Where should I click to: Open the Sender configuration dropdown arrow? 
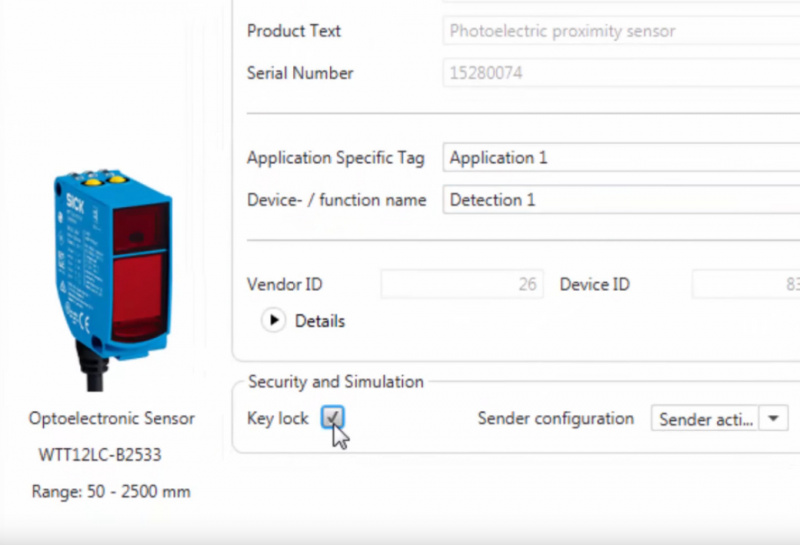tap(773, 419)
